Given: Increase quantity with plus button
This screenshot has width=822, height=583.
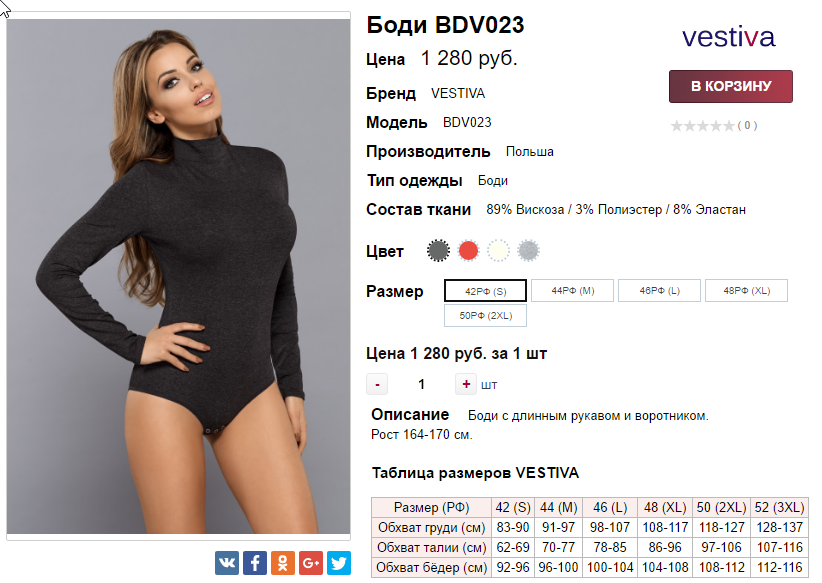Looking at the screenshot, I should pyautogui.click(x=466, y=384).
